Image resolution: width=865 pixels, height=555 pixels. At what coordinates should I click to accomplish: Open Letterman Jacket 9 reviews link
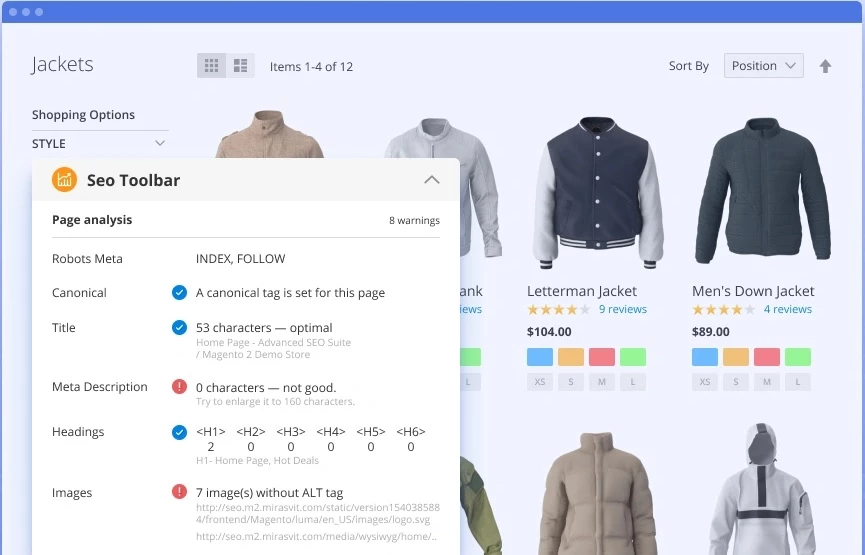click(x=623, y=309)
